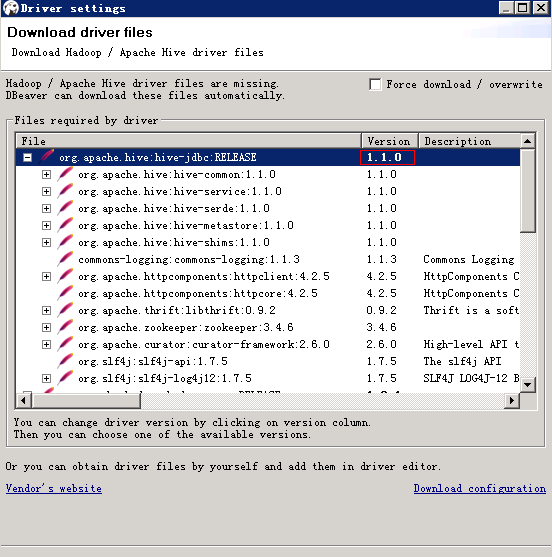Click the Description column header

tap(470, 141)
